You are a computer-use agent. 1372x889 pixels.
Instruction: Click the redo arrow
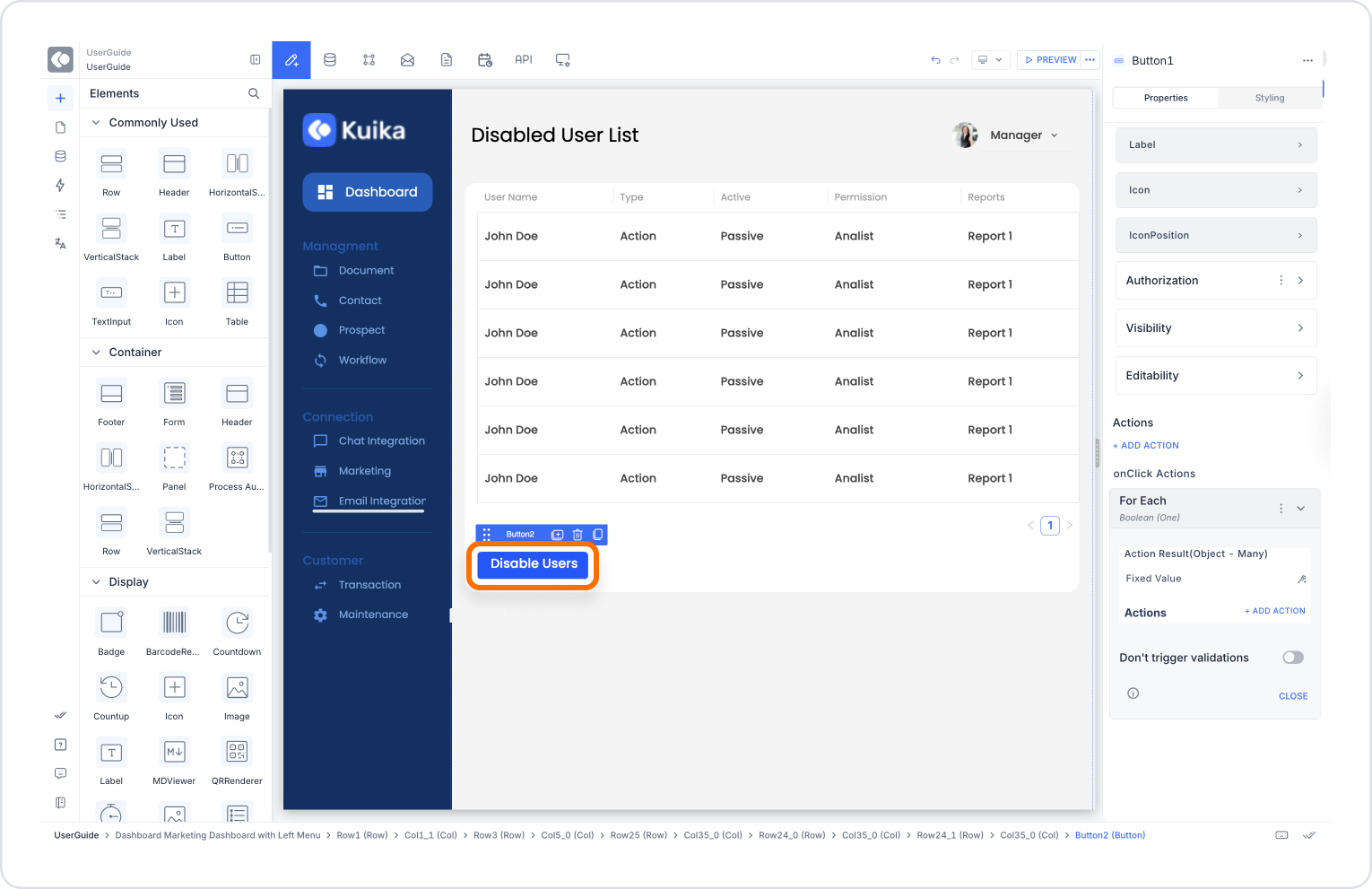954,60
